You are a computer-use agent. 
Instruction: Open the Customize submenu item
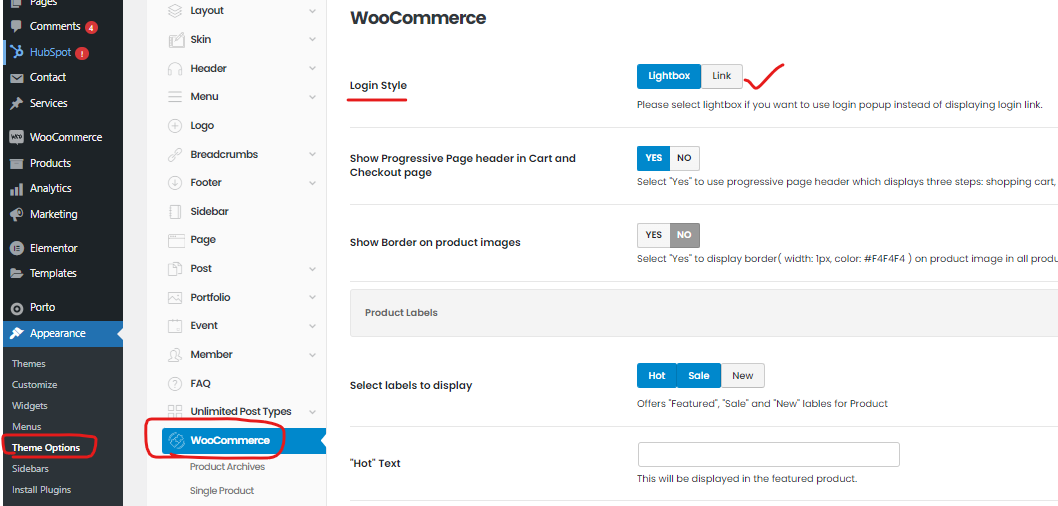coord(34,385)
